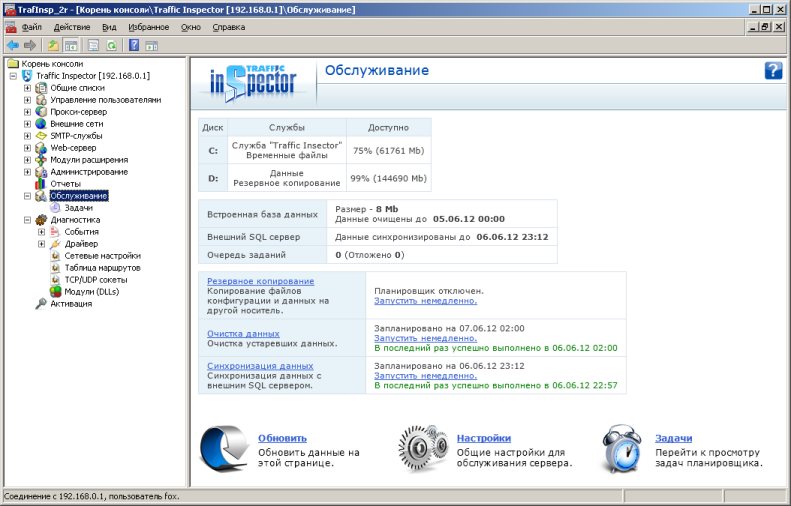Click the bottom Задачи link
Screen dimensions: 791x506
coord(673,438)
